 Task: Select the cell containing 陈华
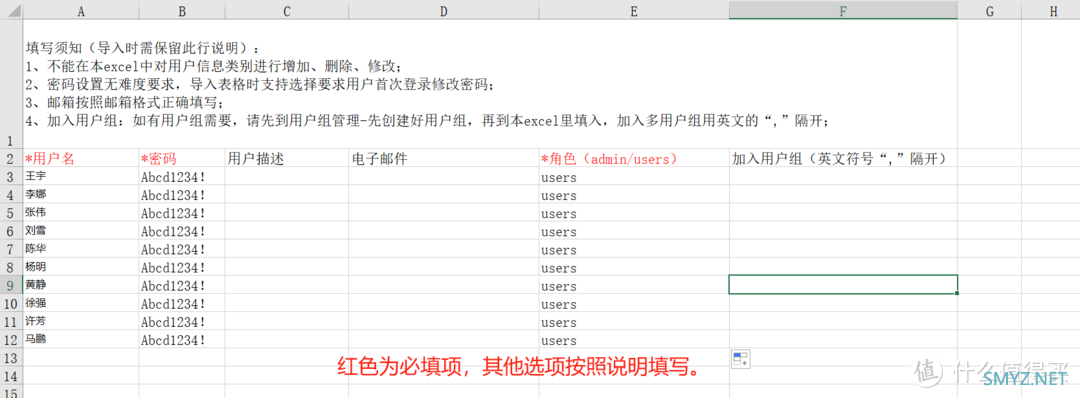tap(81, 249)
